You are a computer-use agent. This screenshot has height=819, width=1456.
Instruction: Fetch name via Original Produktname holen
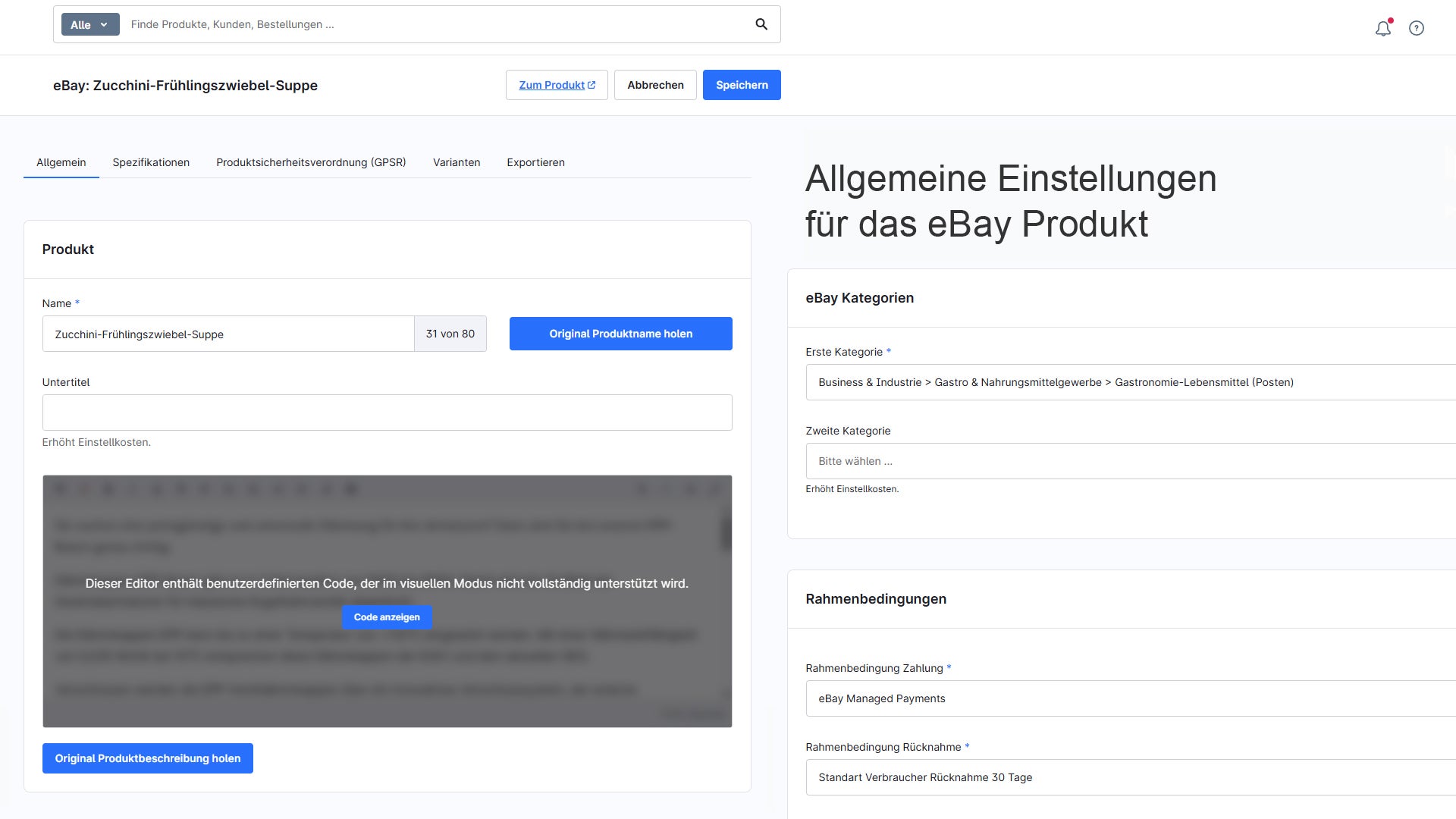tap(621, 334)
